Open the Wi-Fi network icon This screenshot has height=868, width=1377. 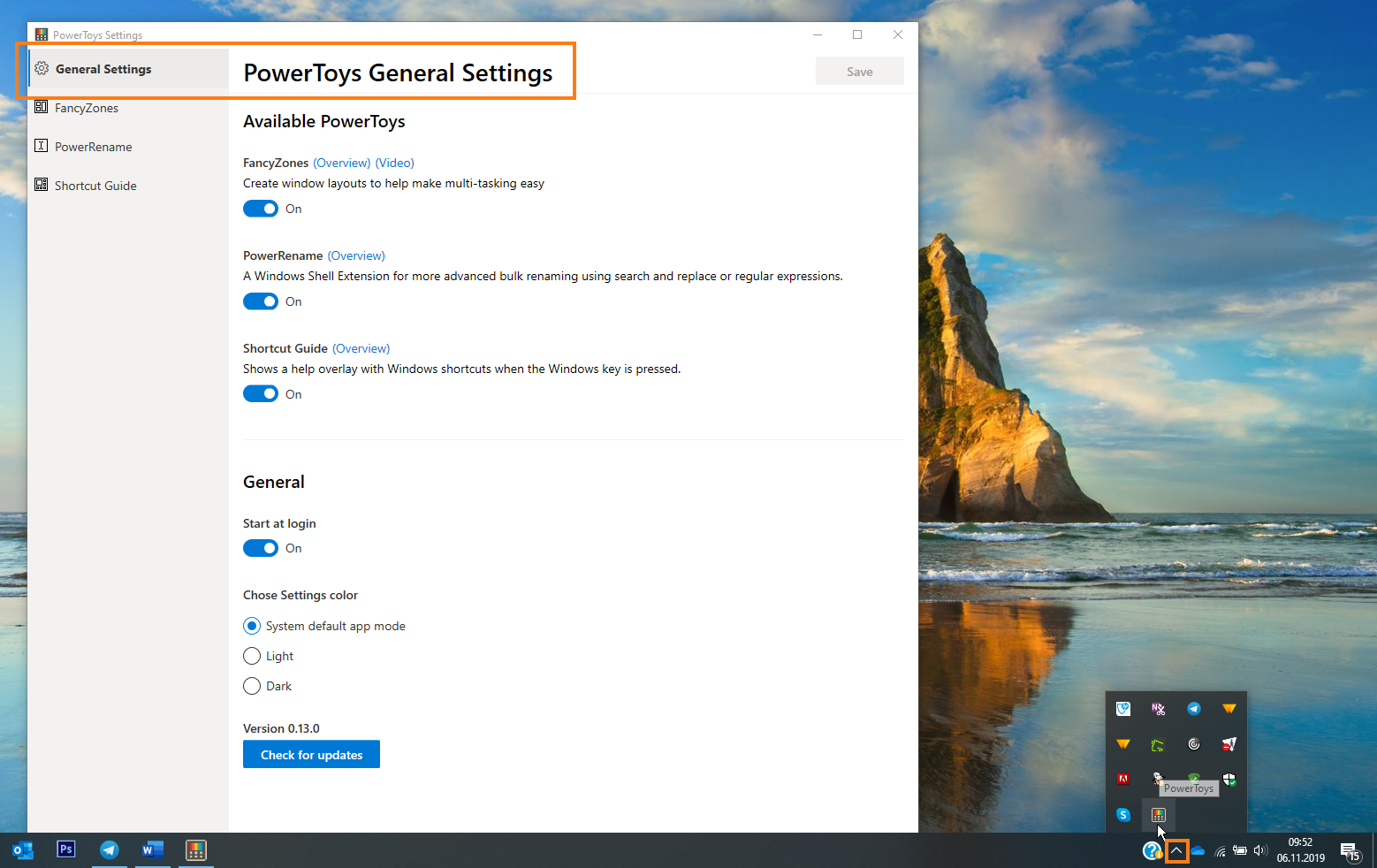1221,851
